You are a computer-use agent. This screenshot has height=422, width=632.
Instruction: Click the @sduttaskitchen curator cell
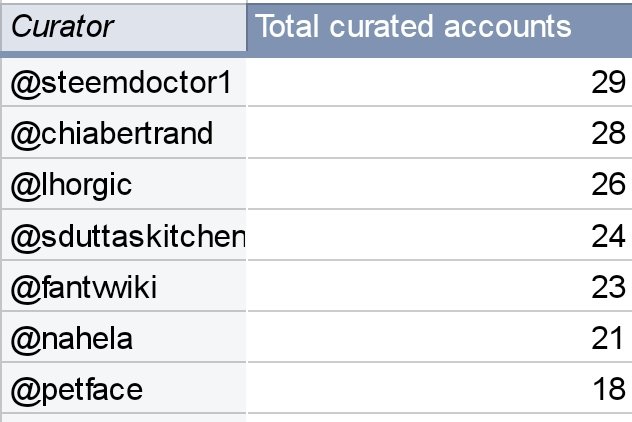pyautogui.click(x=122, y=237)
